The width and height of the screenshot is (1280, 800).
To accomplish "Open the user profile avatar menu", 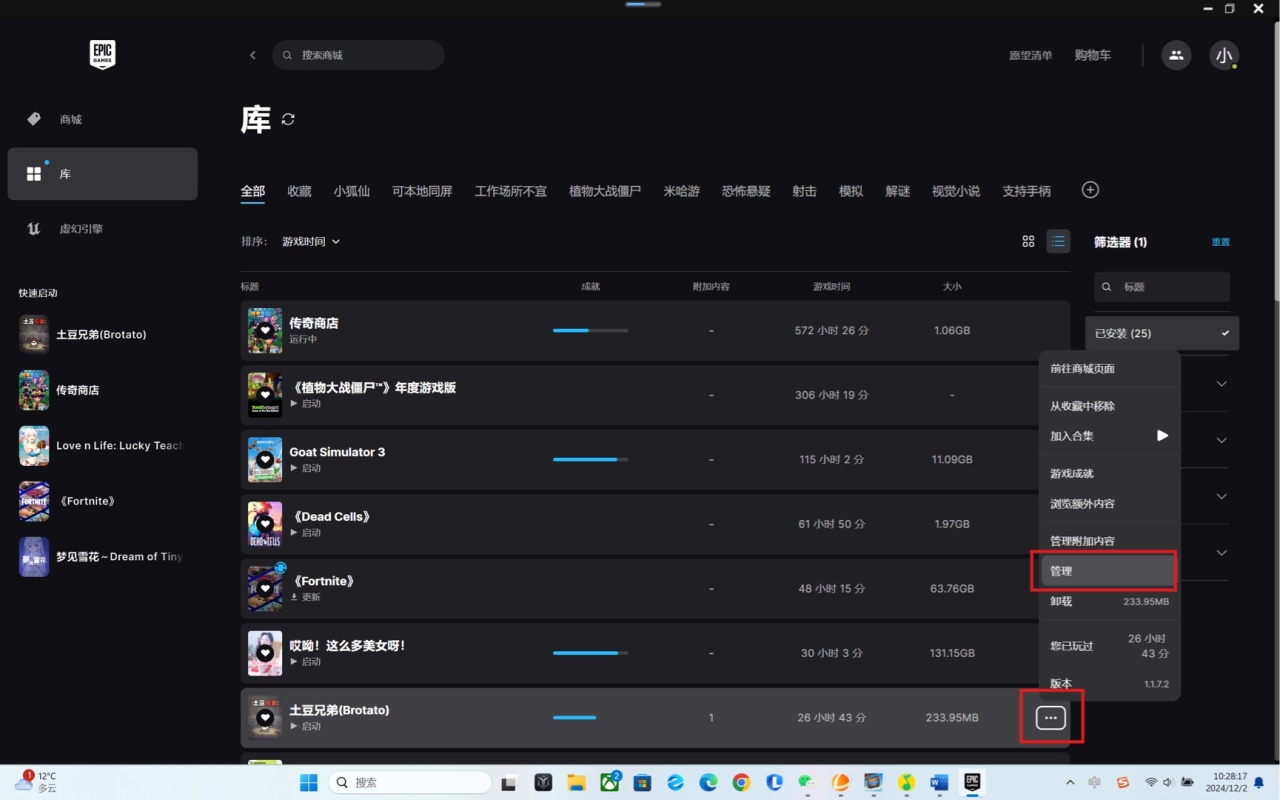I will point(1224,55).
